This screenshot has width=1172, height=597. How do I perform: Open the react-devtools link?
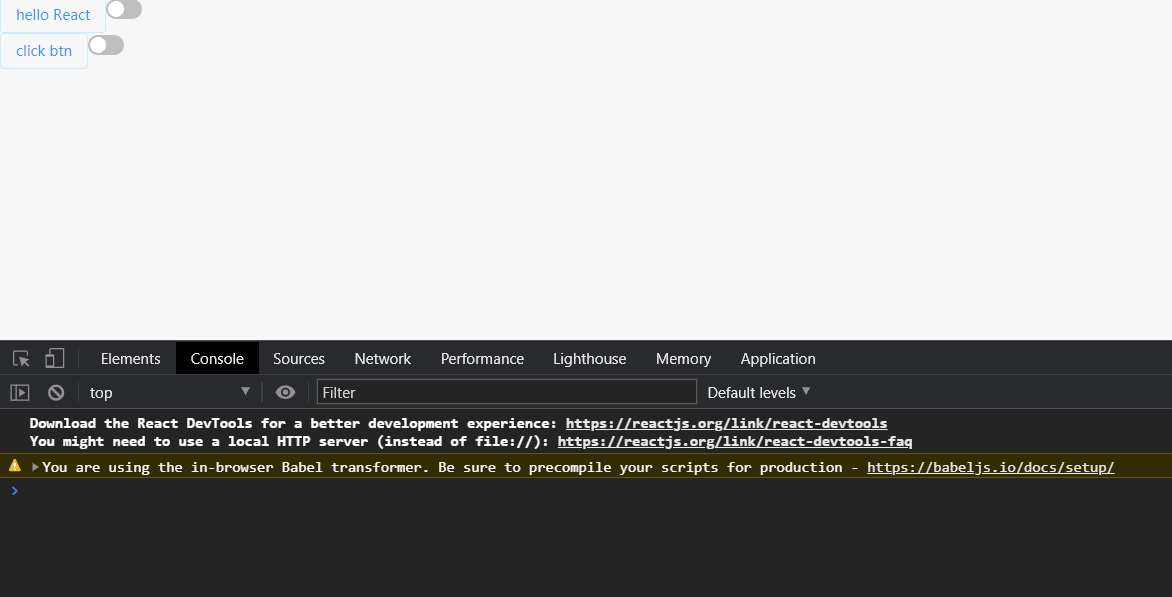(x=727, y=424)
